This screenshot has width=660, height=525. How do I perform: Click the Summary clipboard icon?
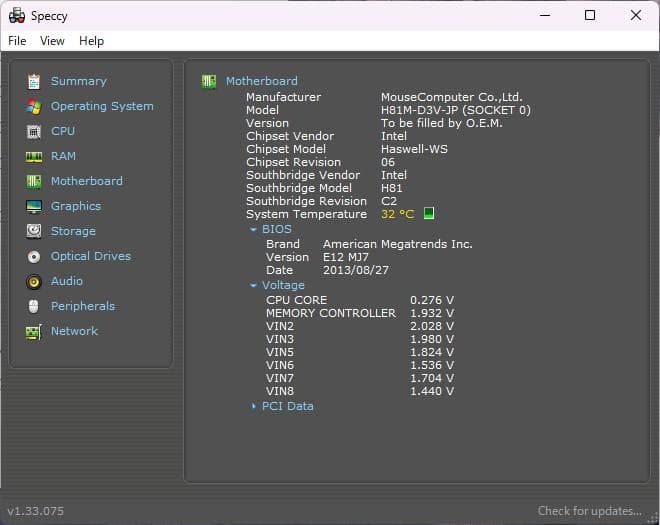[x=34, y=81]
